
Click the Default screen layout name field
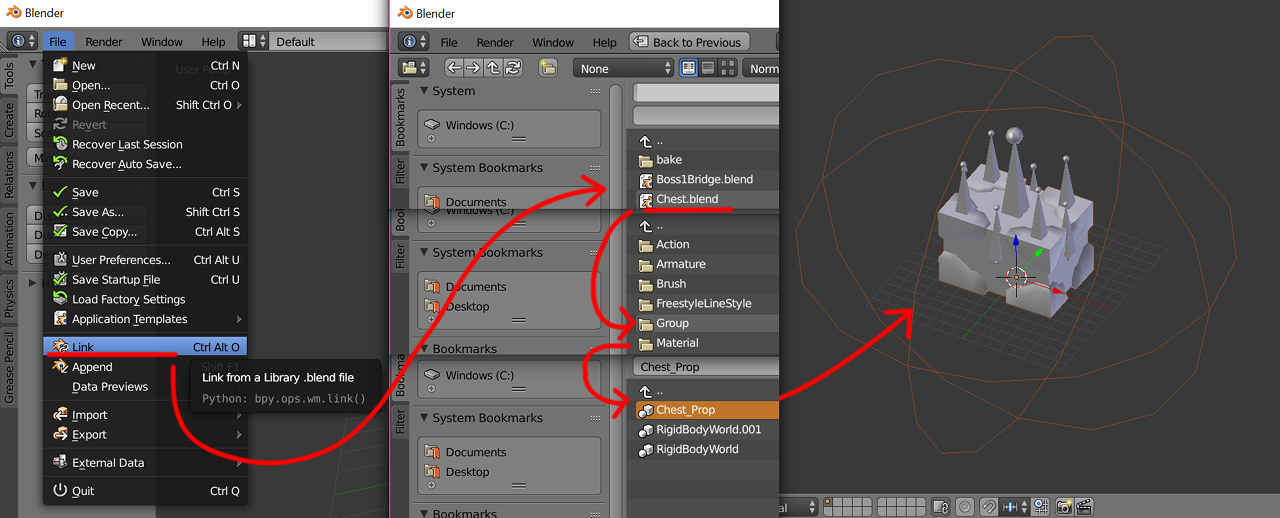tap(327, 42)
